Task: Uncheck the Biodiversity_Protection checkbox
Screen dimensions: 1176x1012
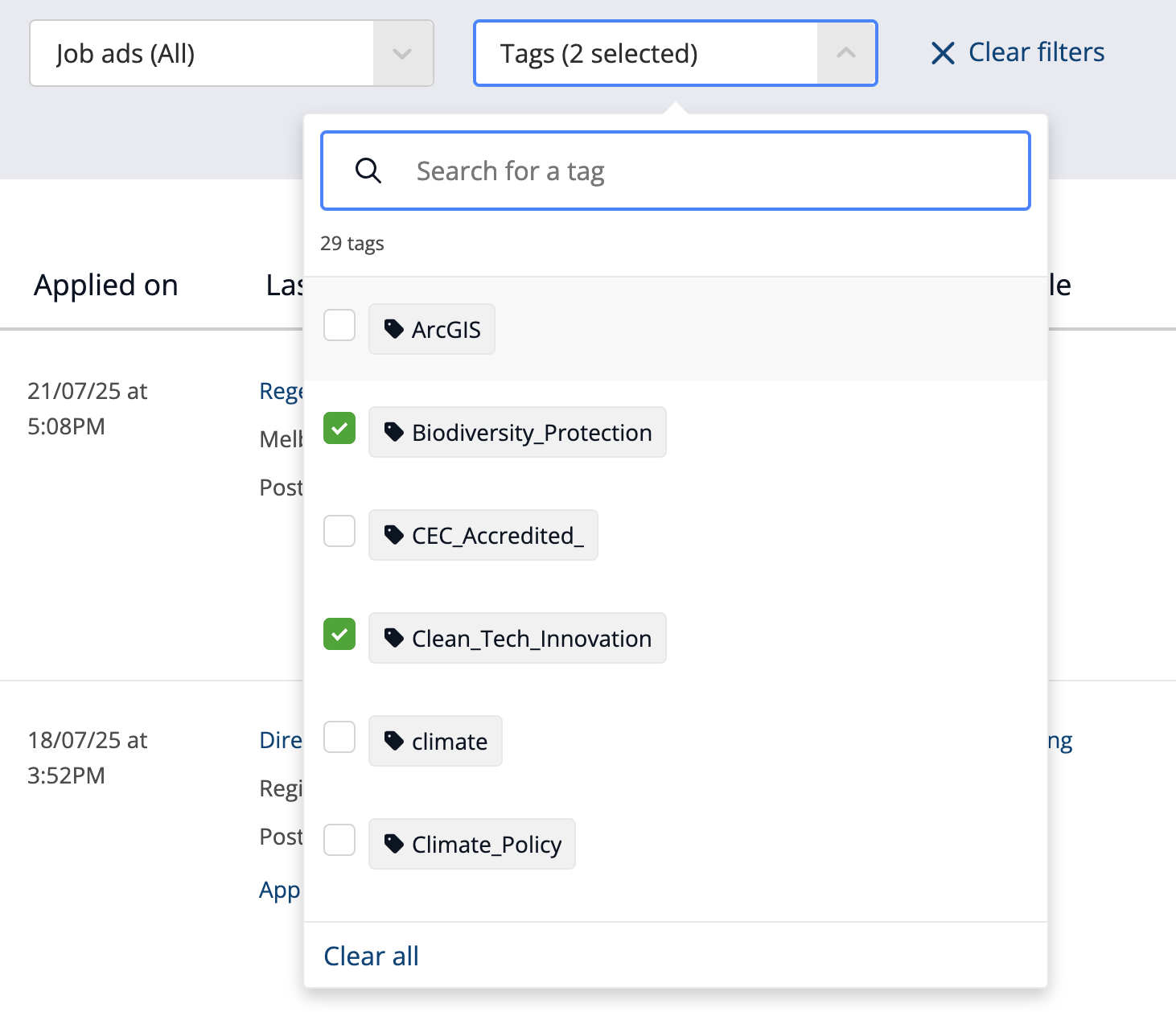Action: pyautogui.click(x=339, y=428)
